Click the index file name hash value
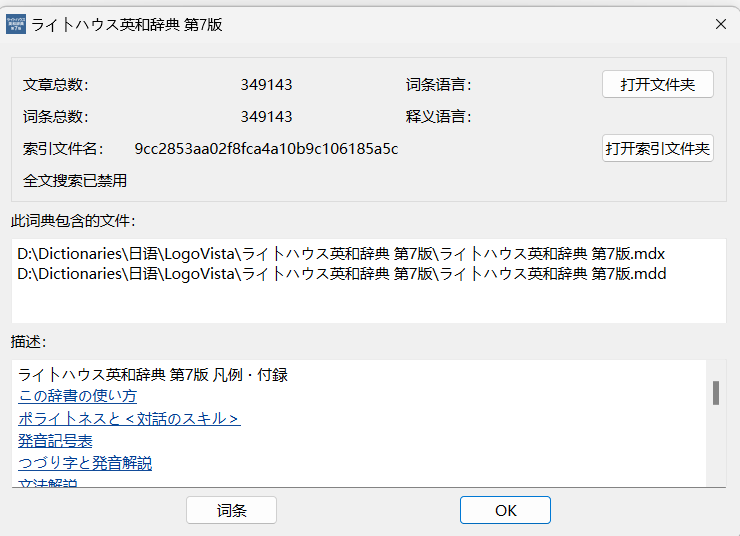The width and height of the screenshot is (740, 536). click(x=266, y=149)
